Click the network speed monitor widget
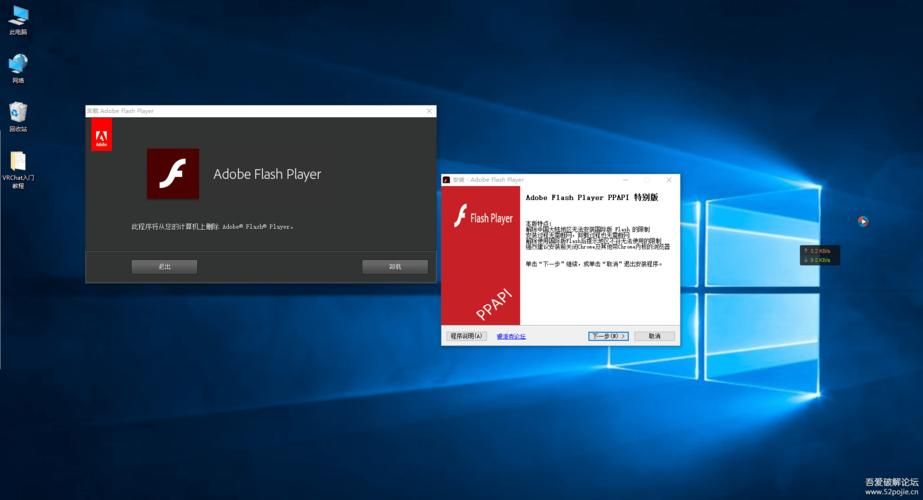Screen dimensions: 923x500 pos(816,255)
